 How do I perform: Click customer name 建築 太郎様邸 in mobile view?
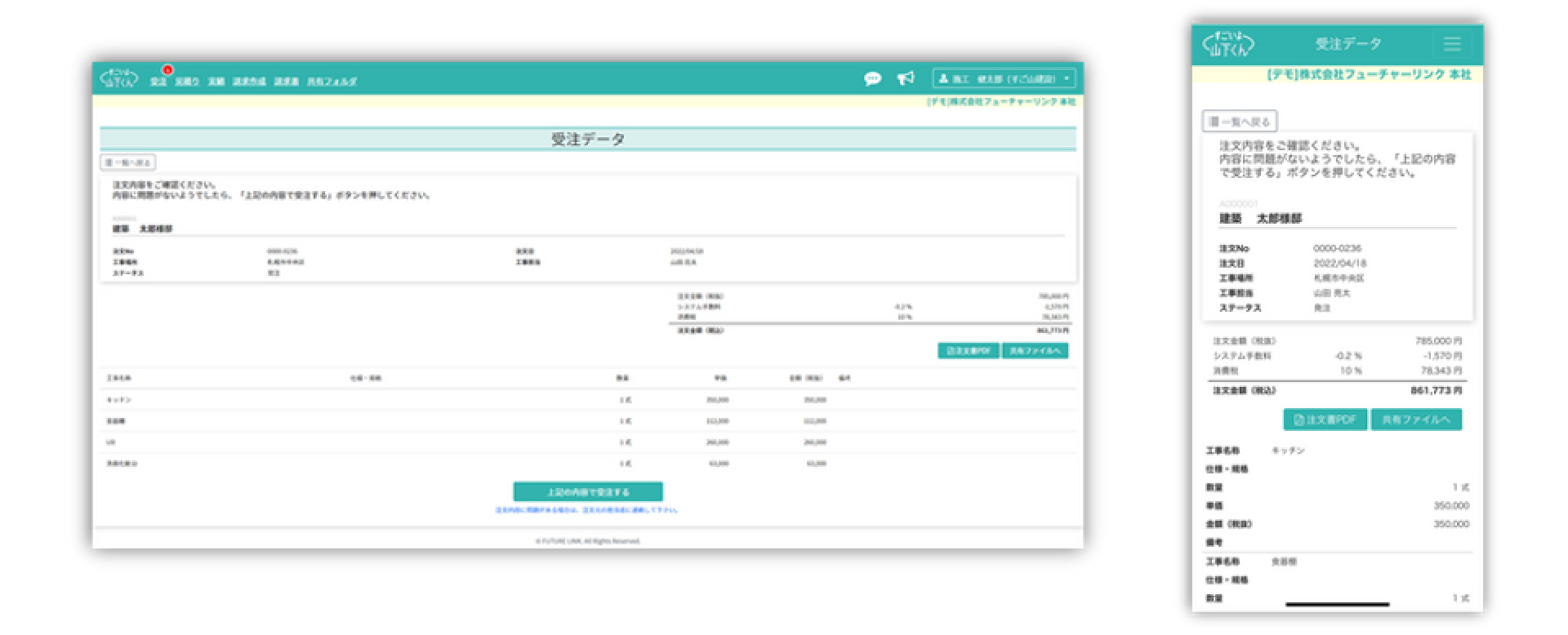(1260, 219)
